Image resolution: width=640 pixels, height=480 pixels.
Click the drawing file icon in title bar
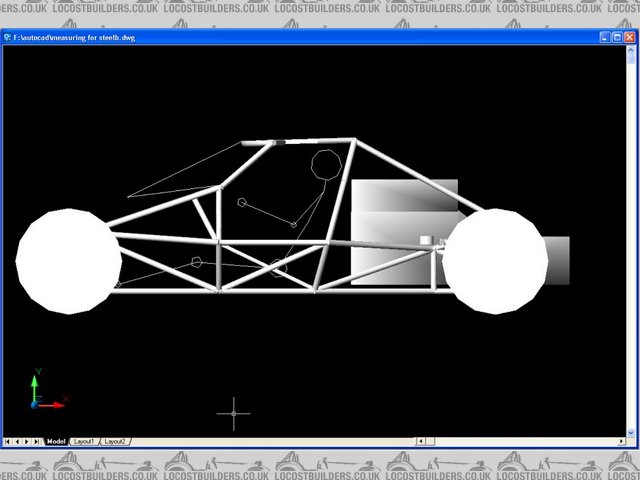pos(8,37)
